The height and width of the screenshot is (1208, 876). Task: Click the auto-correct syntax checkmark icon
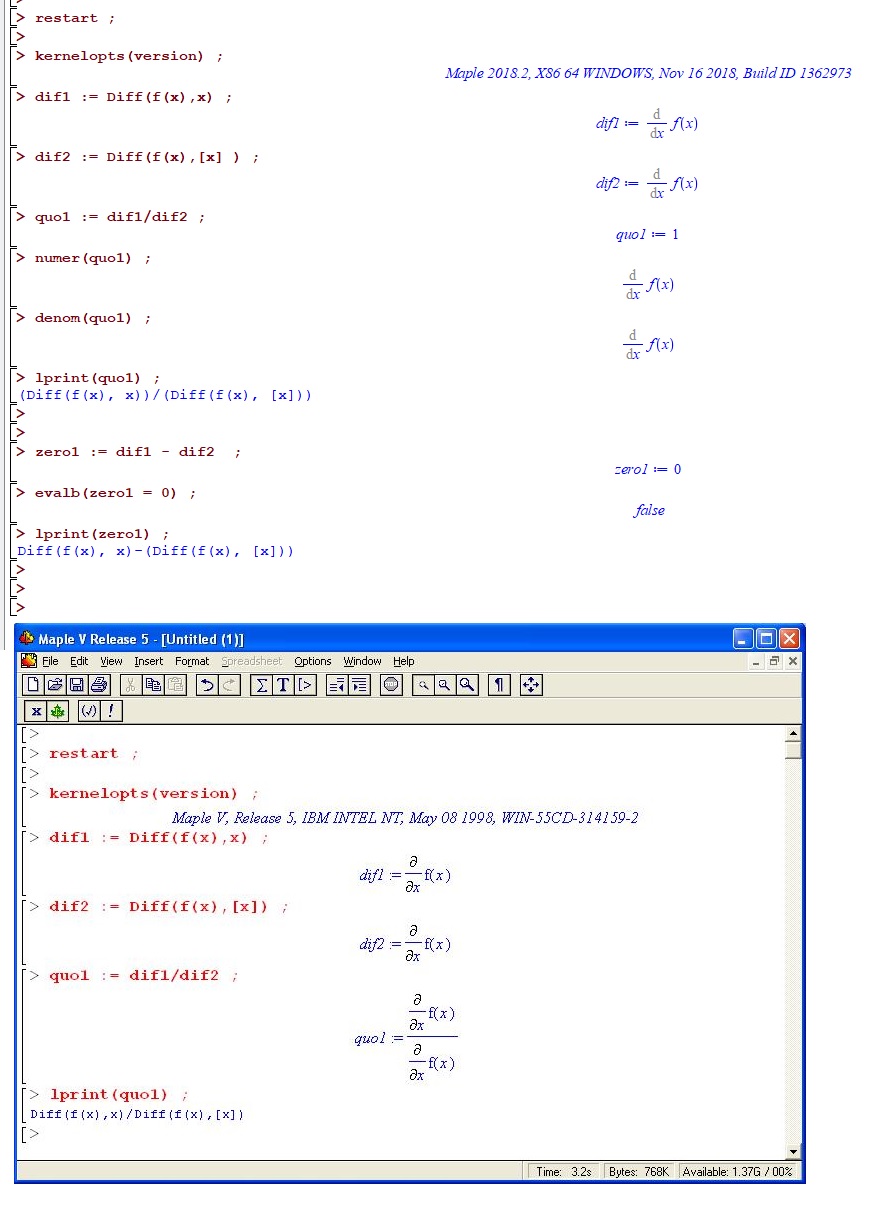[88, 711]
